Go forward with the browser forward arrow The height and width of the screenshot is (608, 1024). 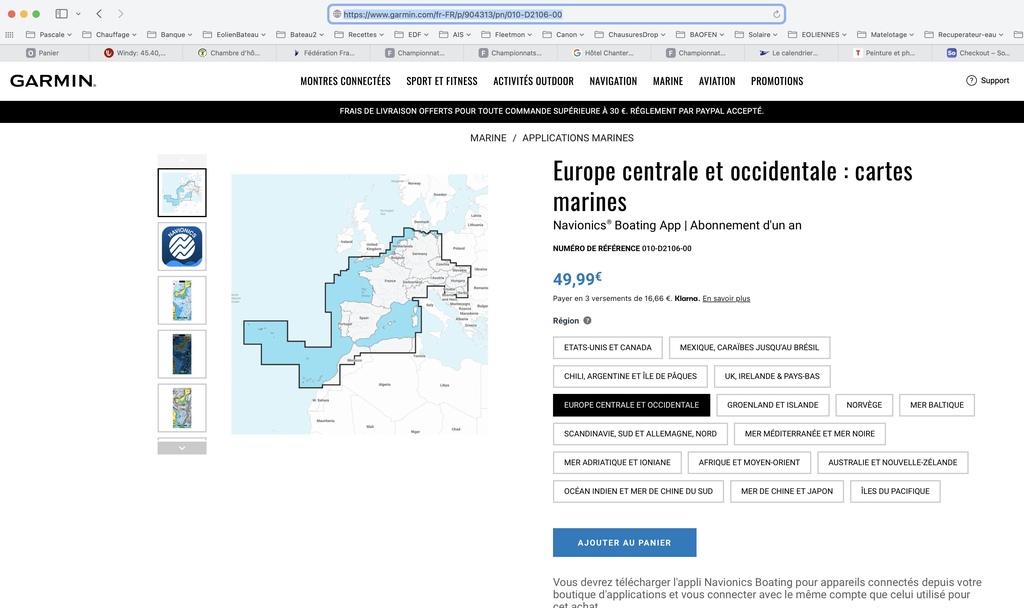pos(120,14)
